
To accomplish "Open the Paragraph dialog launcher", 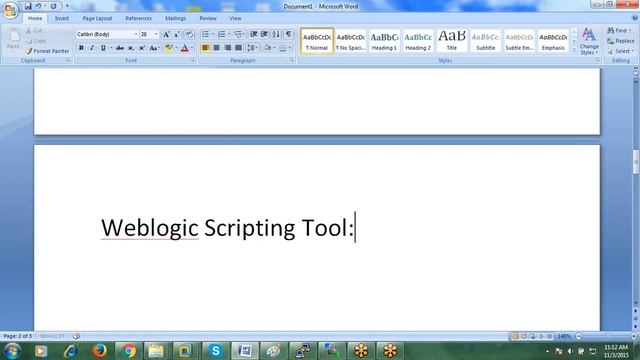I will coord(292,60).
